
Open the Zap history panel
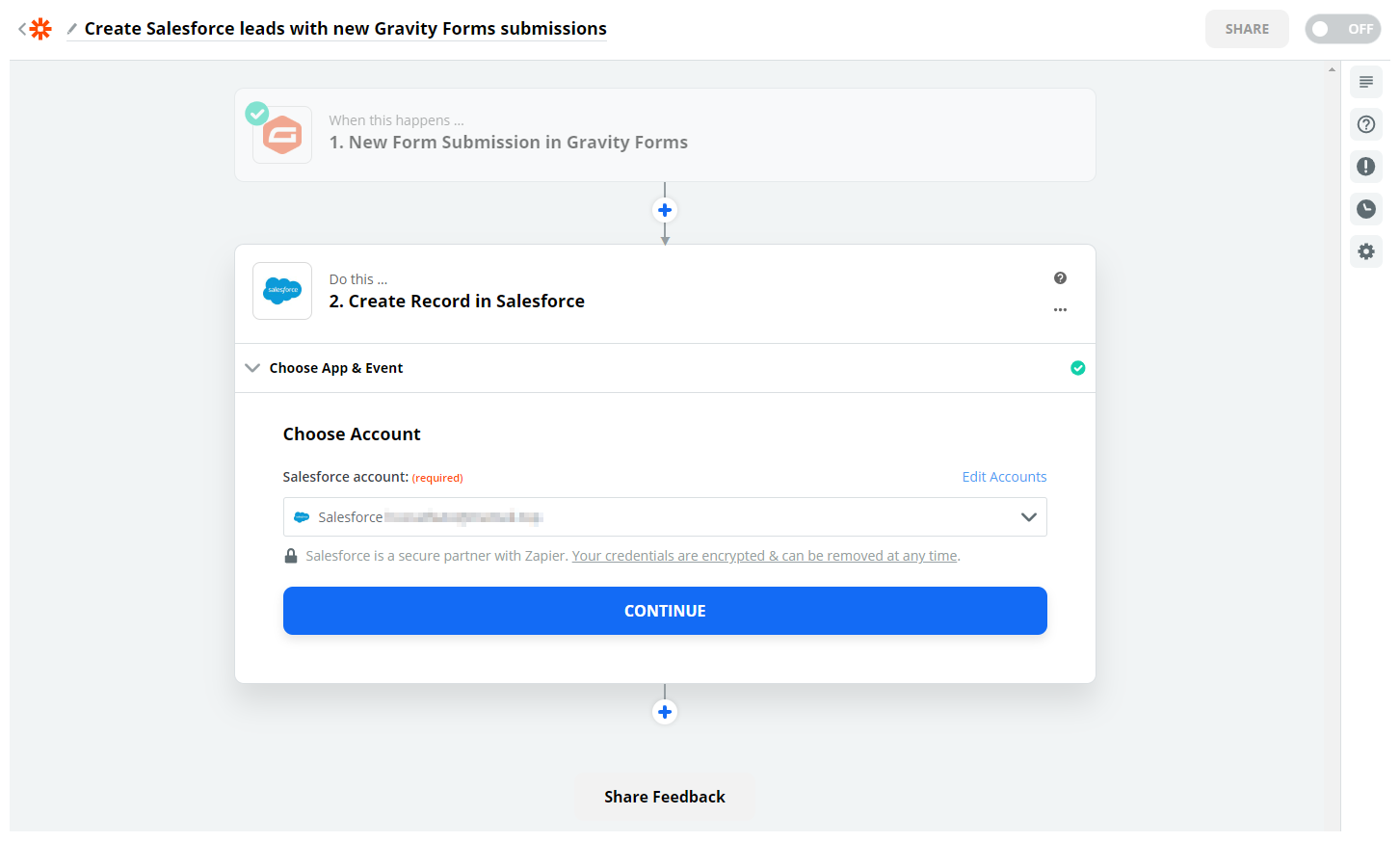(1365, 209)
